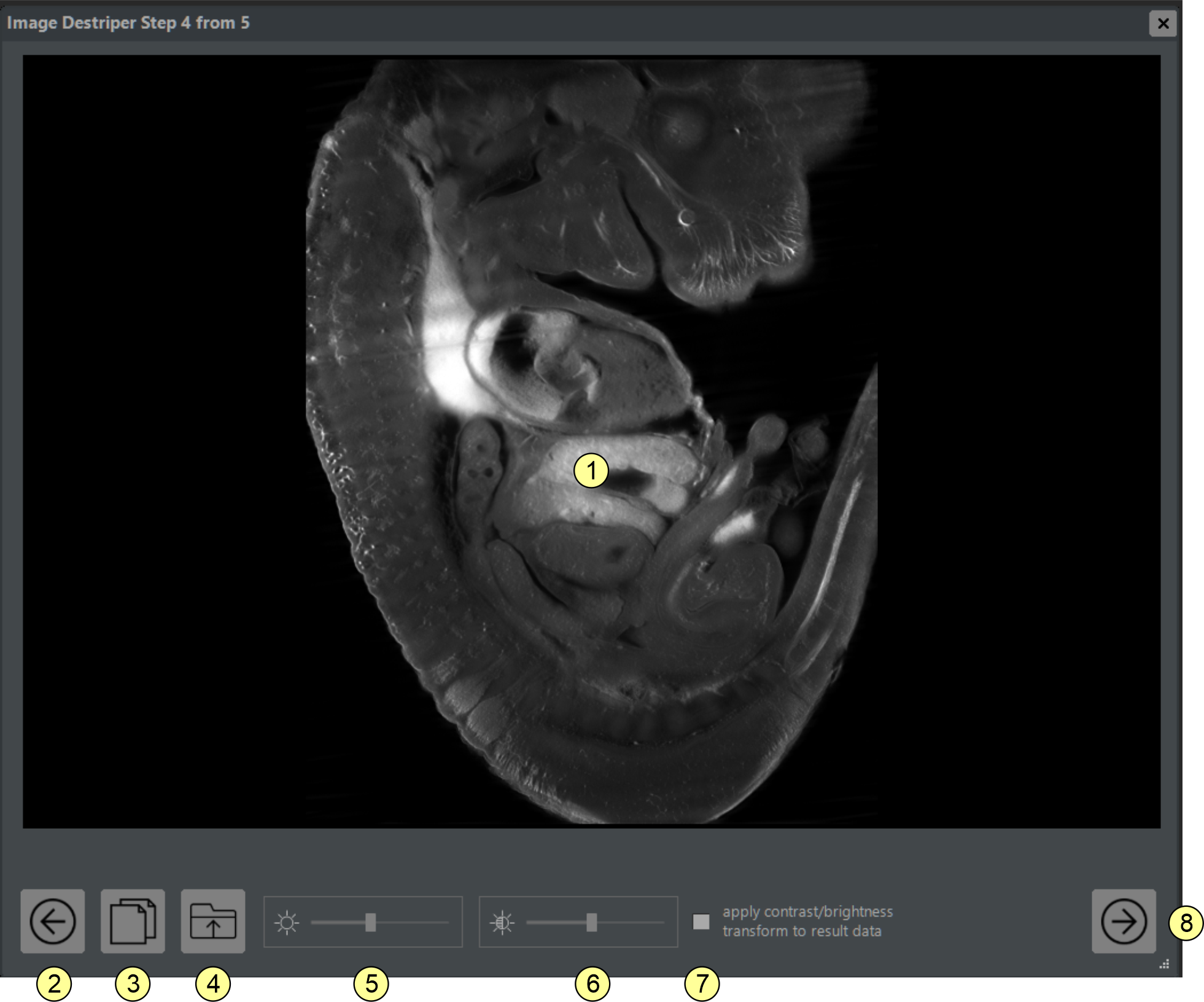Image resolution: width=1204 pixels, height=1002 pixels.
Task: Go back with the left arrow button
Action: click(x=52, y=920)
